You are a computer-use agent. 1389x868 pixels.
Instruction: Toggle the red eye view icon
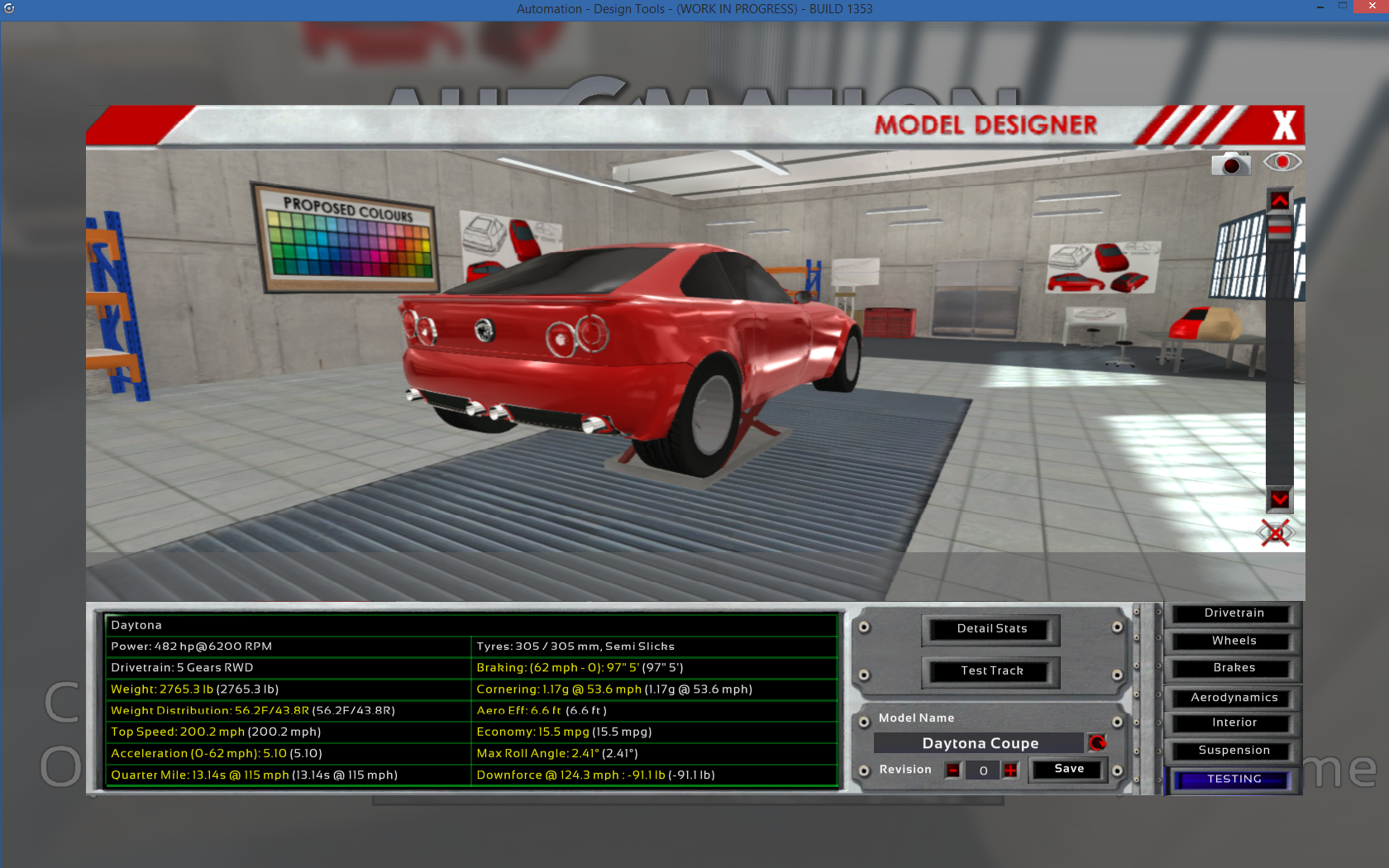[1282, 162]
